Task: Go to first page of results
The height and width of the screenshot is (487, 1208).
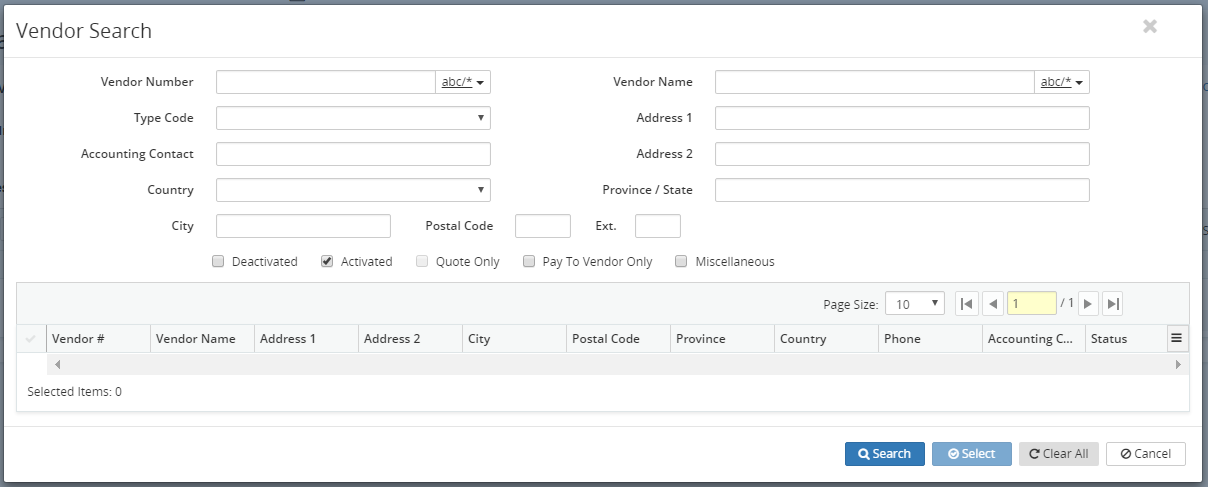Action: tap(966, 304)
